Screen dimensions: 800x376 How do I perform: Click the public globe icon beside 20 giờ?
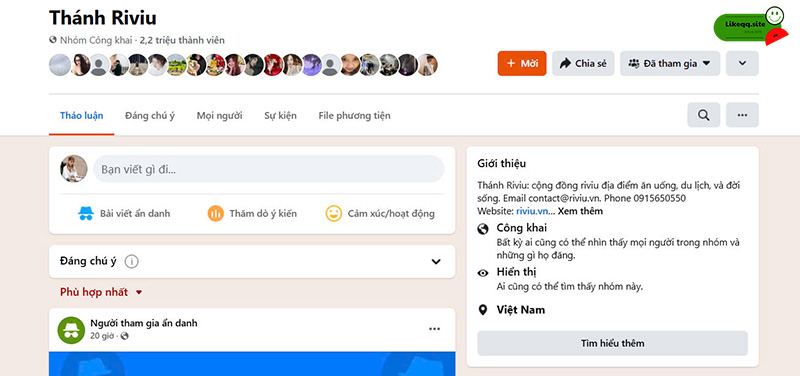(x=124, y=336)
